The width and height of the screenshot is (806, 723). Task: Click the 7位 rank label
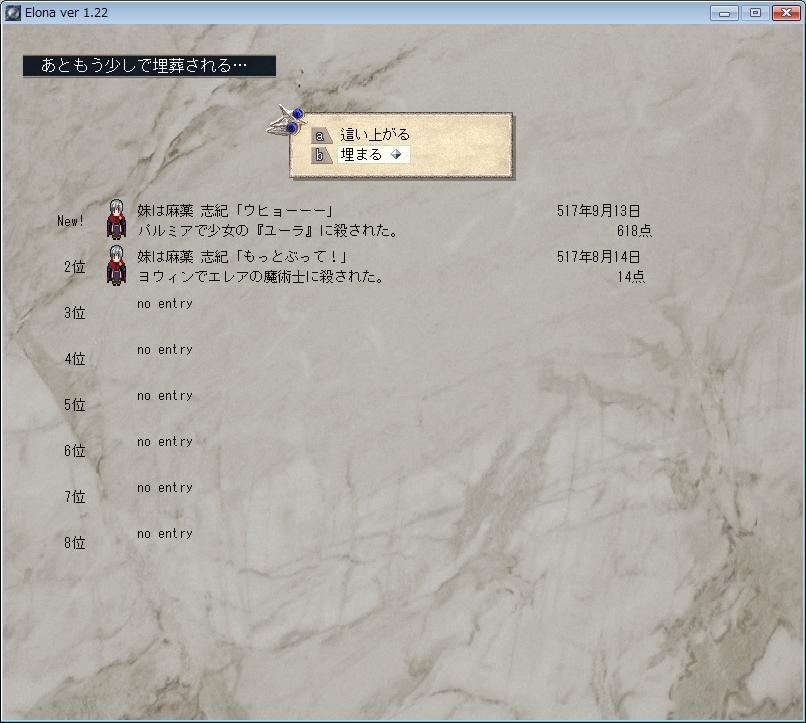click(x=75, y=496)
